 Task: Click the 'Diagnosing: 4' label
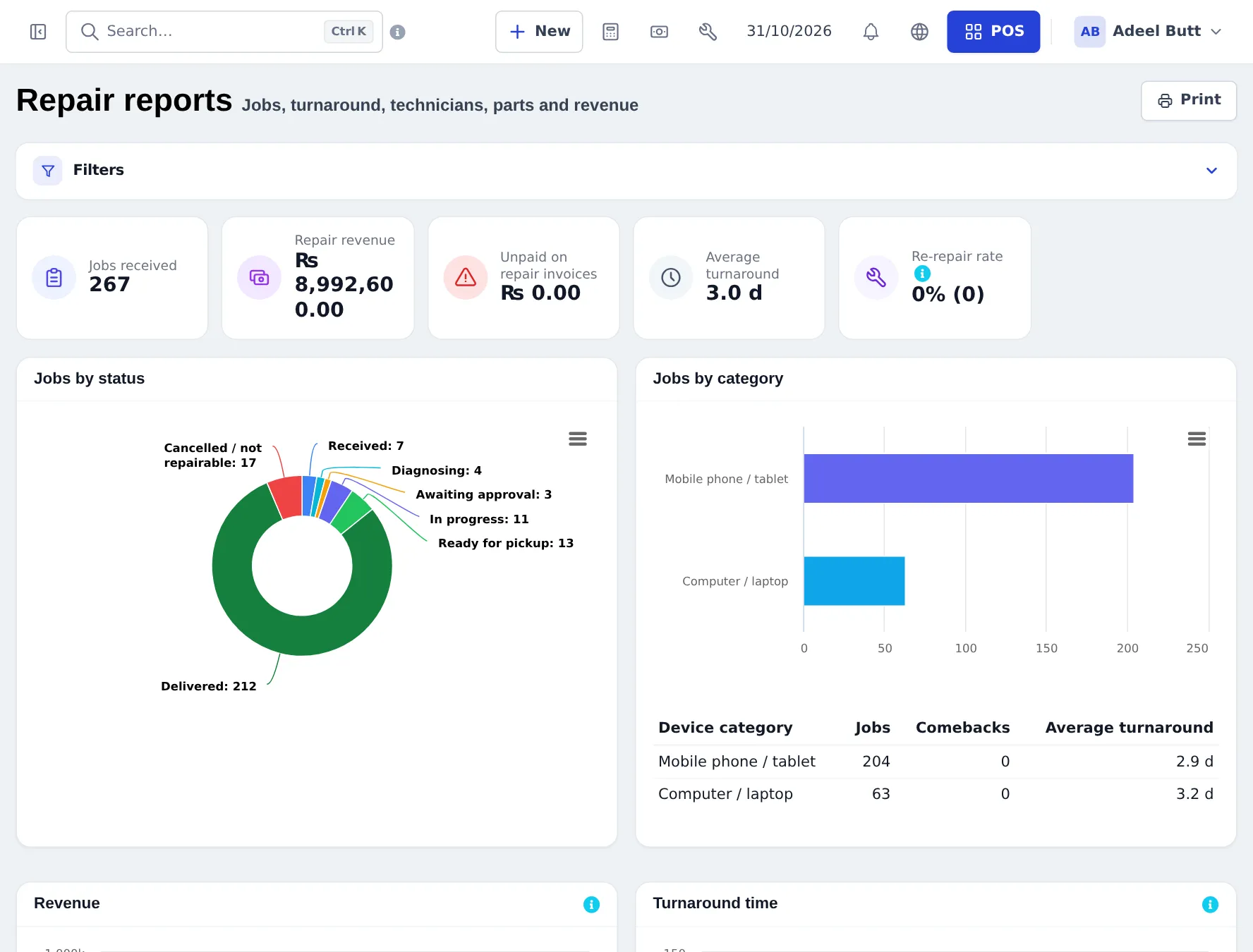click(x=437, y=470)
